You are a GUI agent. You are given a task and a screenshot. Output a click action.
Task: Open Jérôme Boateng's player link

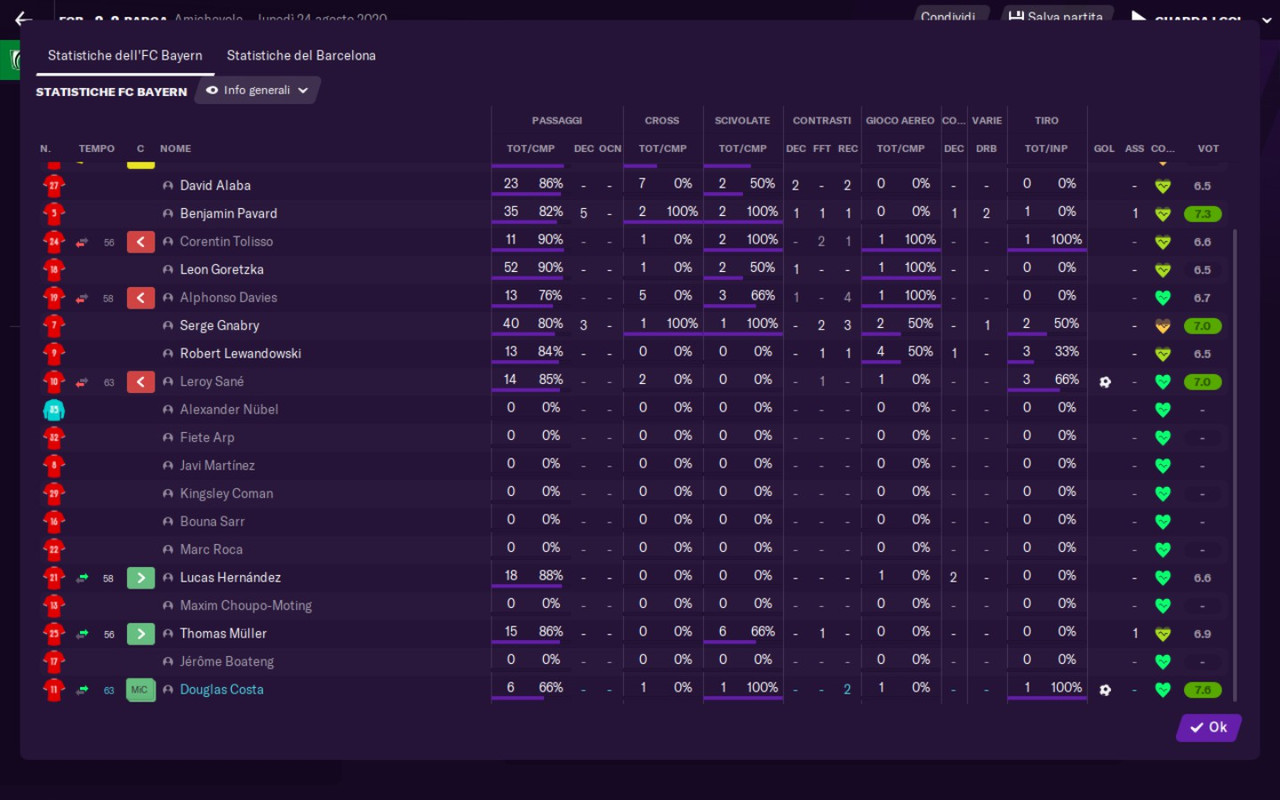pyautogui.click(x=227, y=661)
